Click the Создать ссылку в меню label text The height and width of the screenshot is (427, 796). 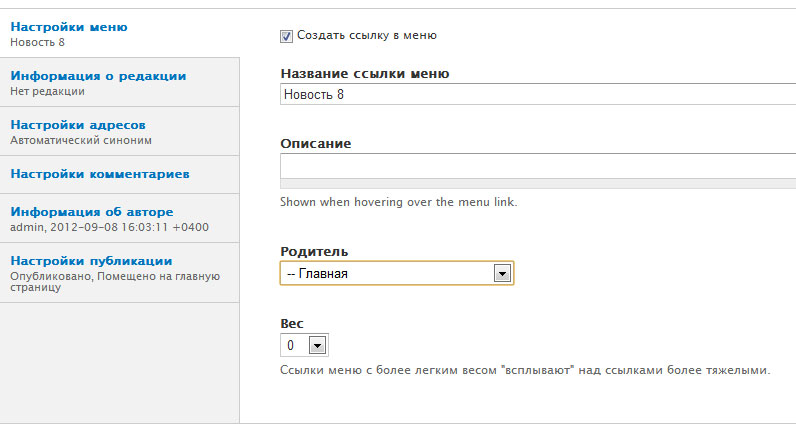(x=367, y=35)
